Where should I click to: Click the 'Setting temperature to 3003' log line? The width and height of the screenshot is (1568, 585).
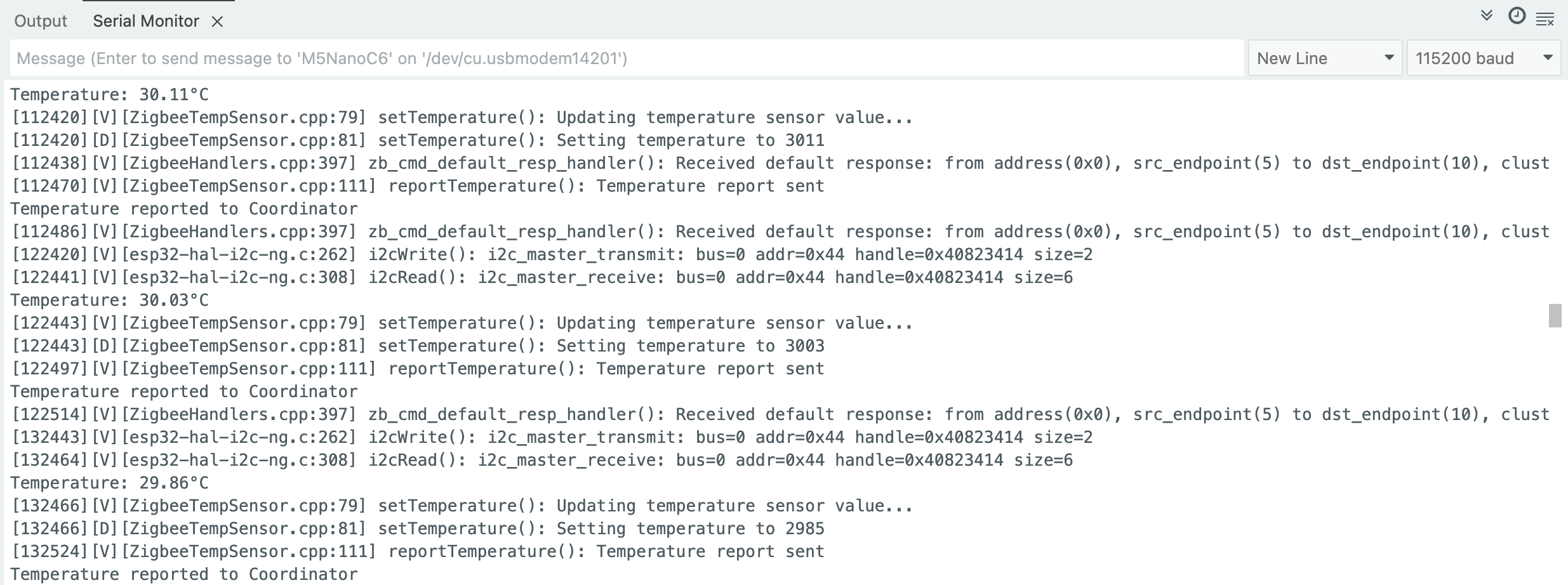point(418,346)
